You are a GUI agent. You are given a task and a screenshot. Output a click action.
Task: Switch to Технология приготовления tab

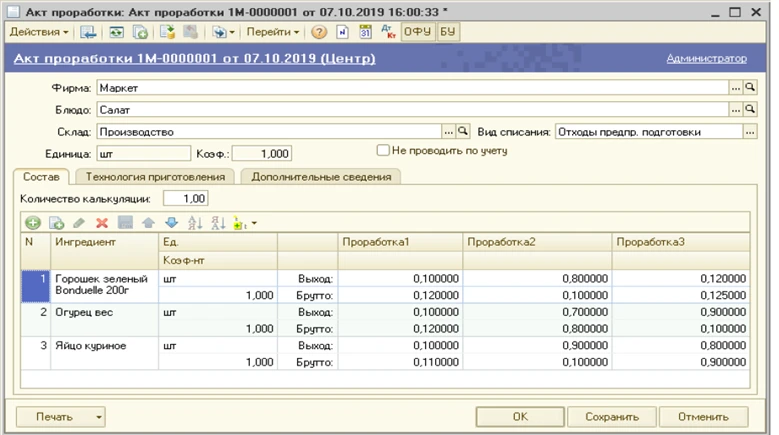[x=155, y=176]
